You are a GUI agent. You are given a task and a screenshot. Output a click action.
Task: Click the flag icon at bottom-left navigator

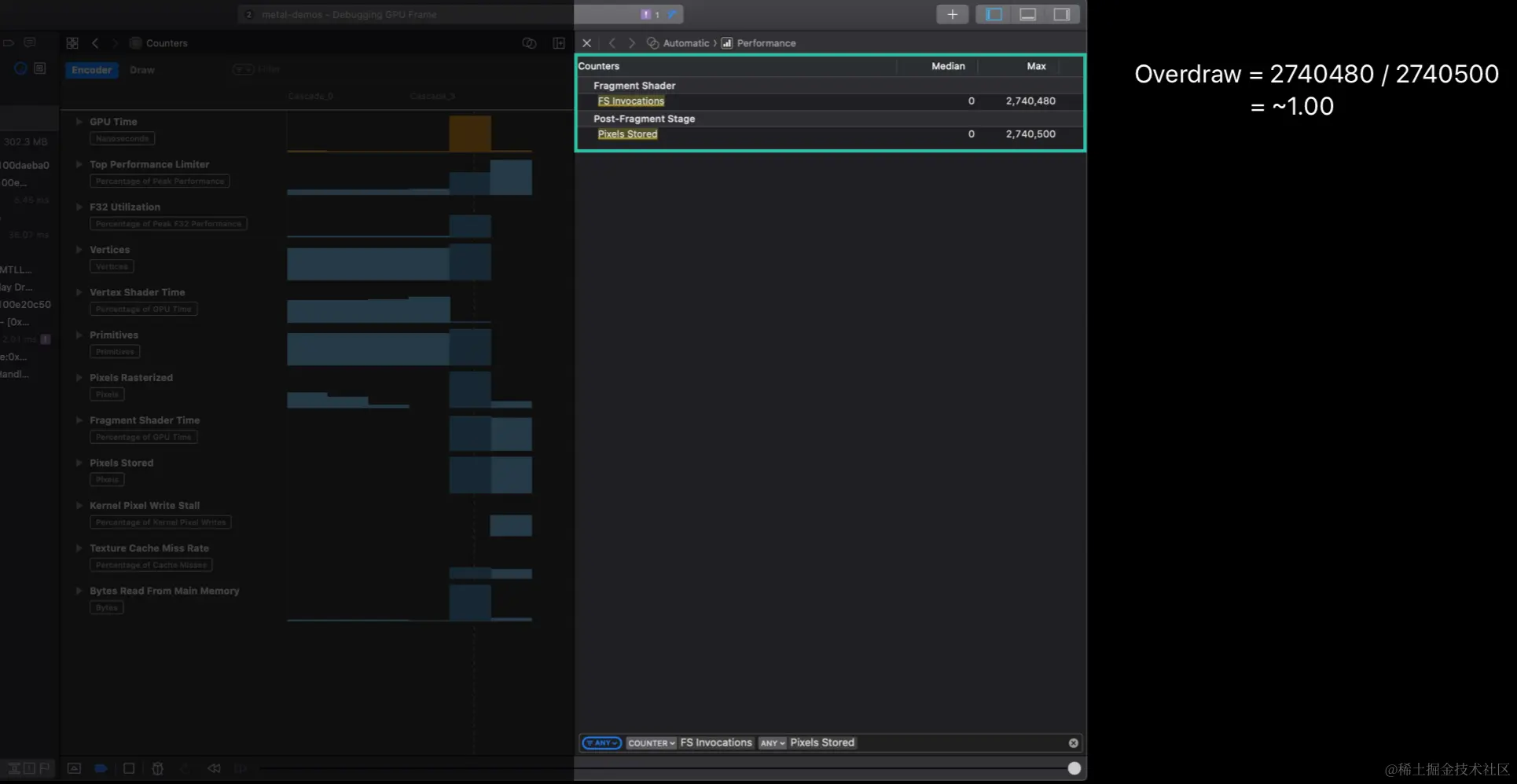point(44,768)
